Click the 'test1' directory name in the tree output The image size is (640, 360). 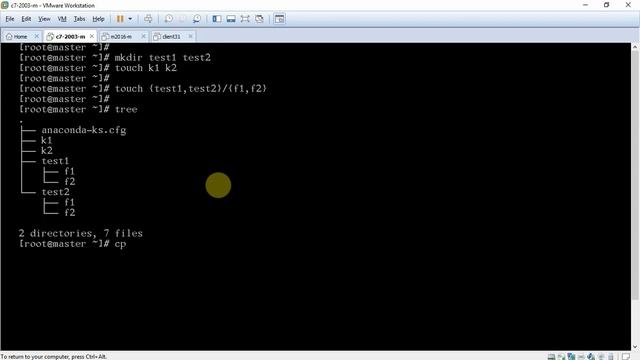pyautogui.click(x=55, y=161)
